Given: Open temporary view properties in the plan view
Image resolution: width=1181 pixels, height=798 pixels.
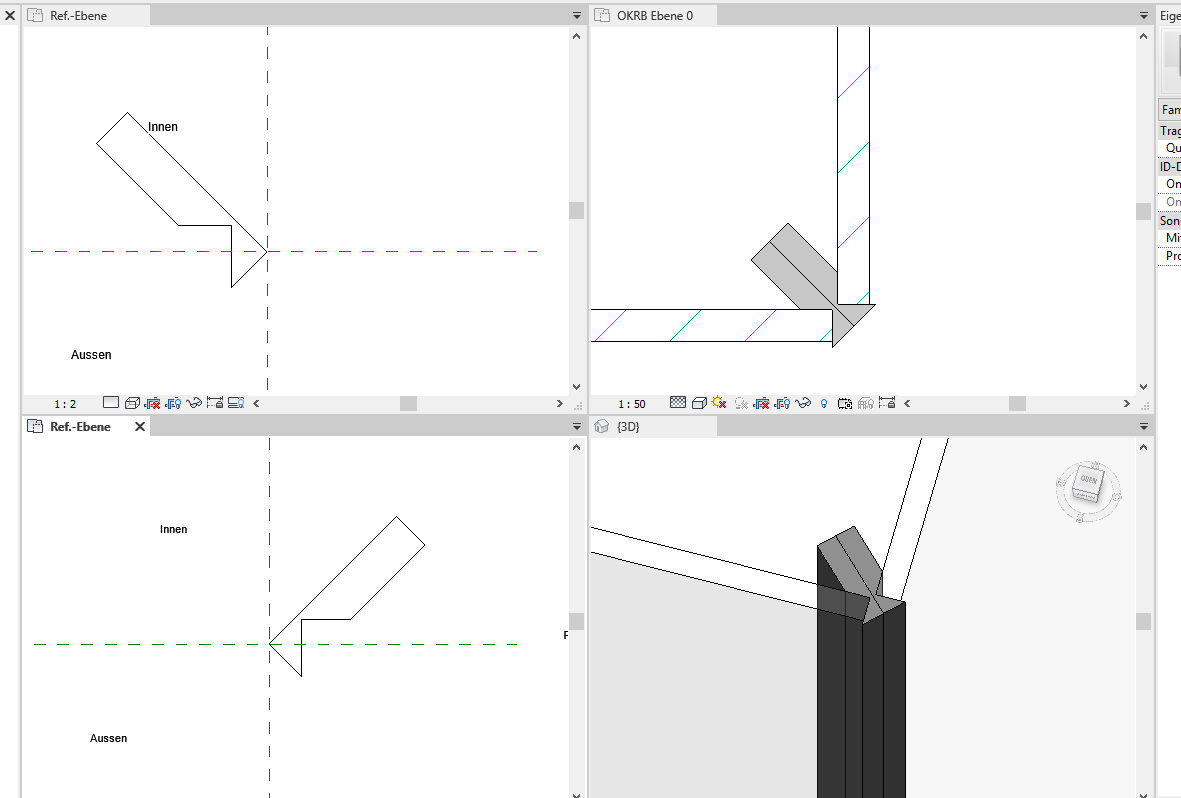Looking at the screenshot, I should tap(846, 403).
